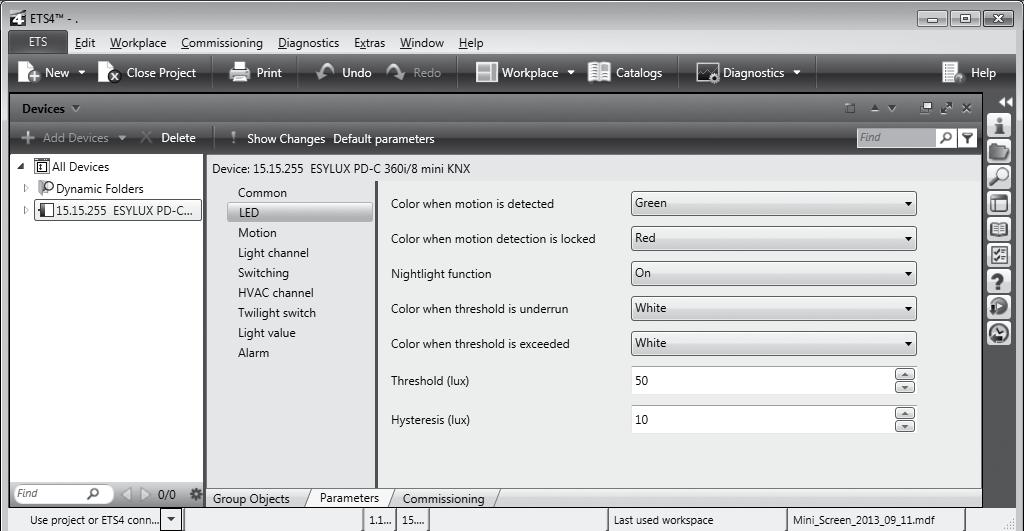Open the Nightlight function dropdown
The width and height of the screenshot is (1024, 531).
[773, 273]
